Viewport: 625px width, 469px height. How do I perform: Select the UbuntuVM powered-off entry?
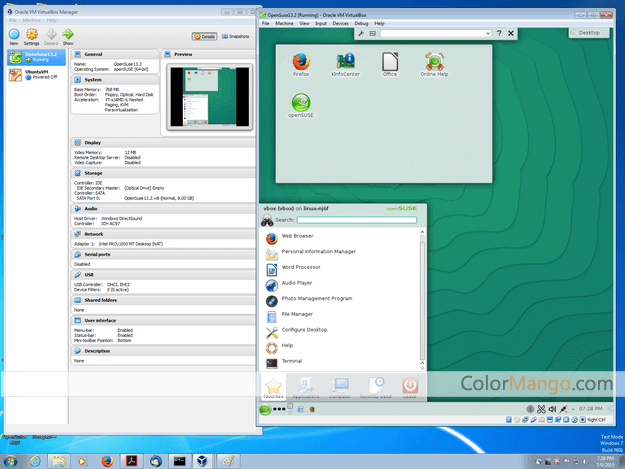pos(36,75)
